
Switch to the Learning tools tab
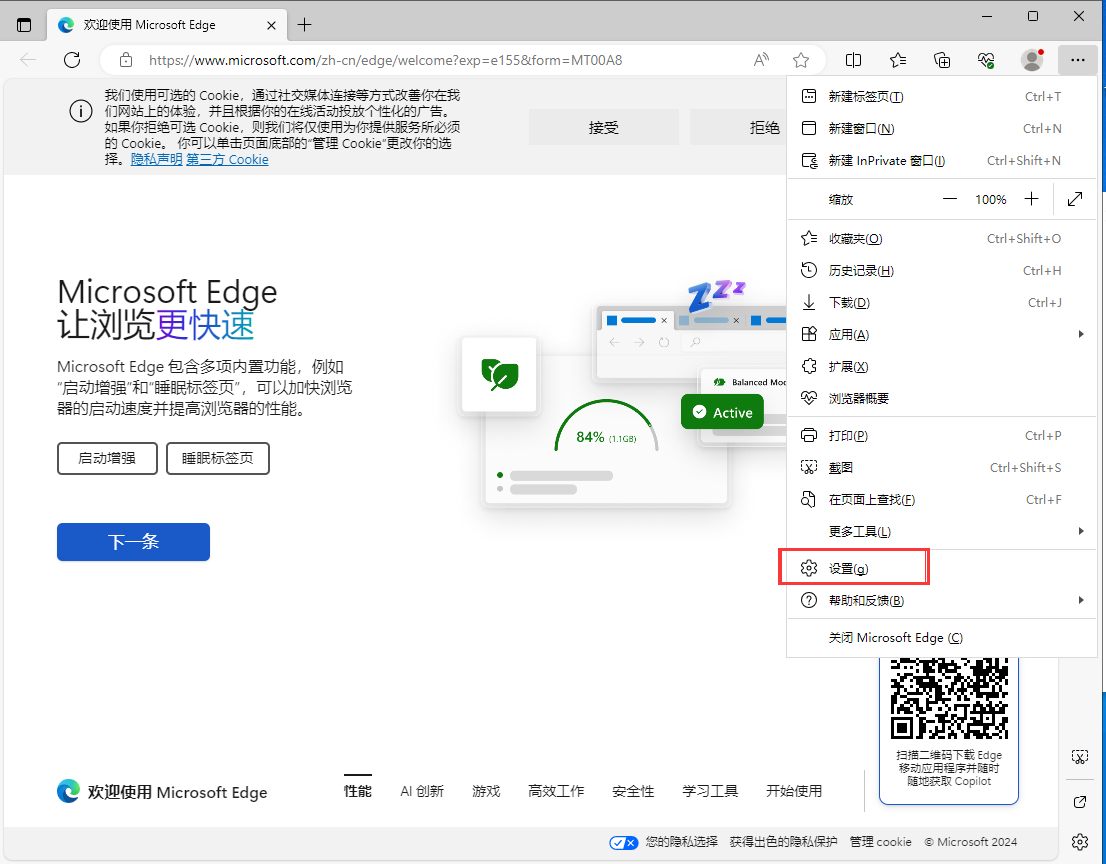tap(710, 791)
